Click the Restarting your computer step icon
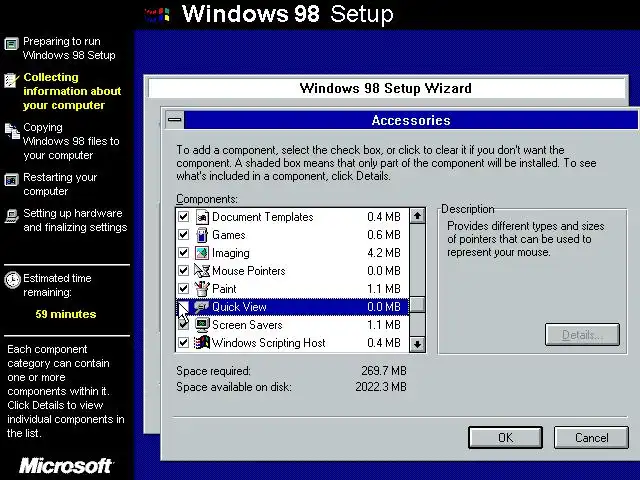Viewport: 640px width, 480px height. (11, 180)
